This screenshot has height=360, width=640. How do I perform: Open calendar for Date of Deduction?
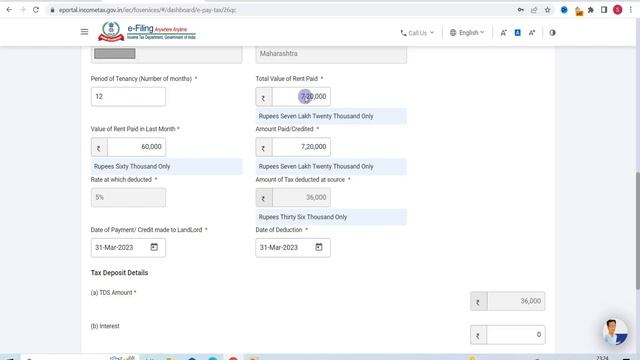(x=319, y=247)
